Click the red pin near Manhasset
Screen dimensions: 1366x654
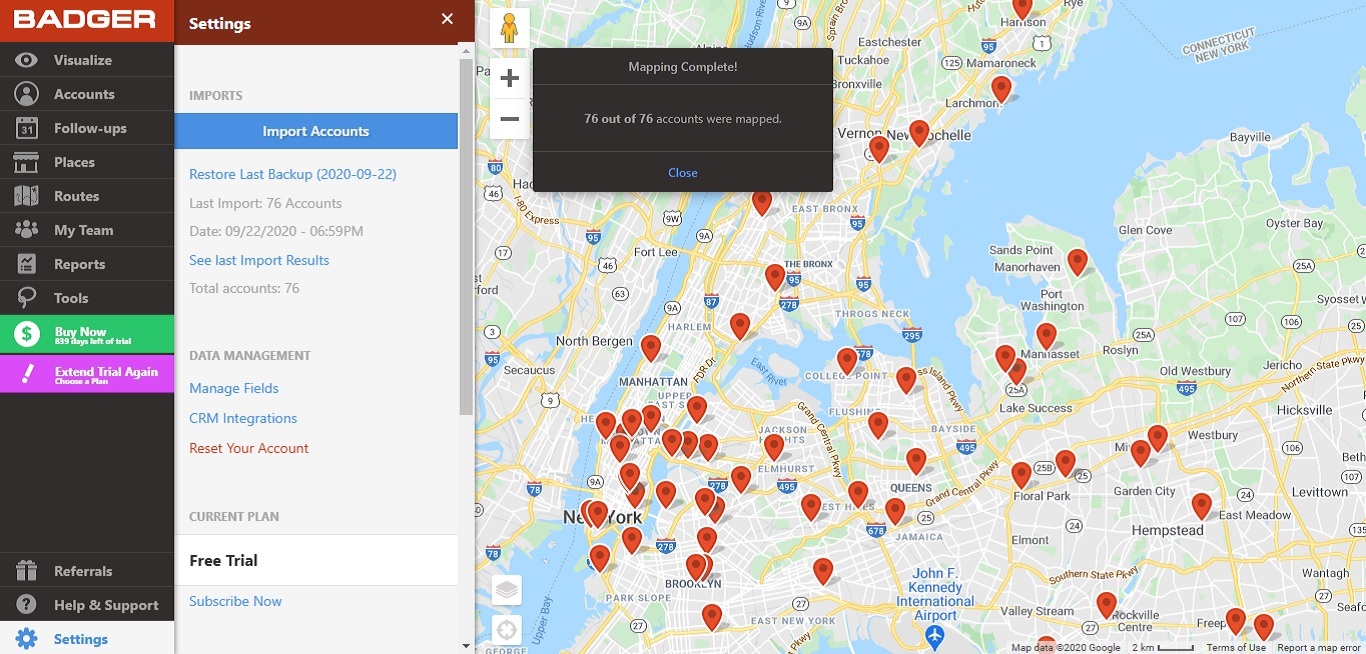click(1046, 336)
